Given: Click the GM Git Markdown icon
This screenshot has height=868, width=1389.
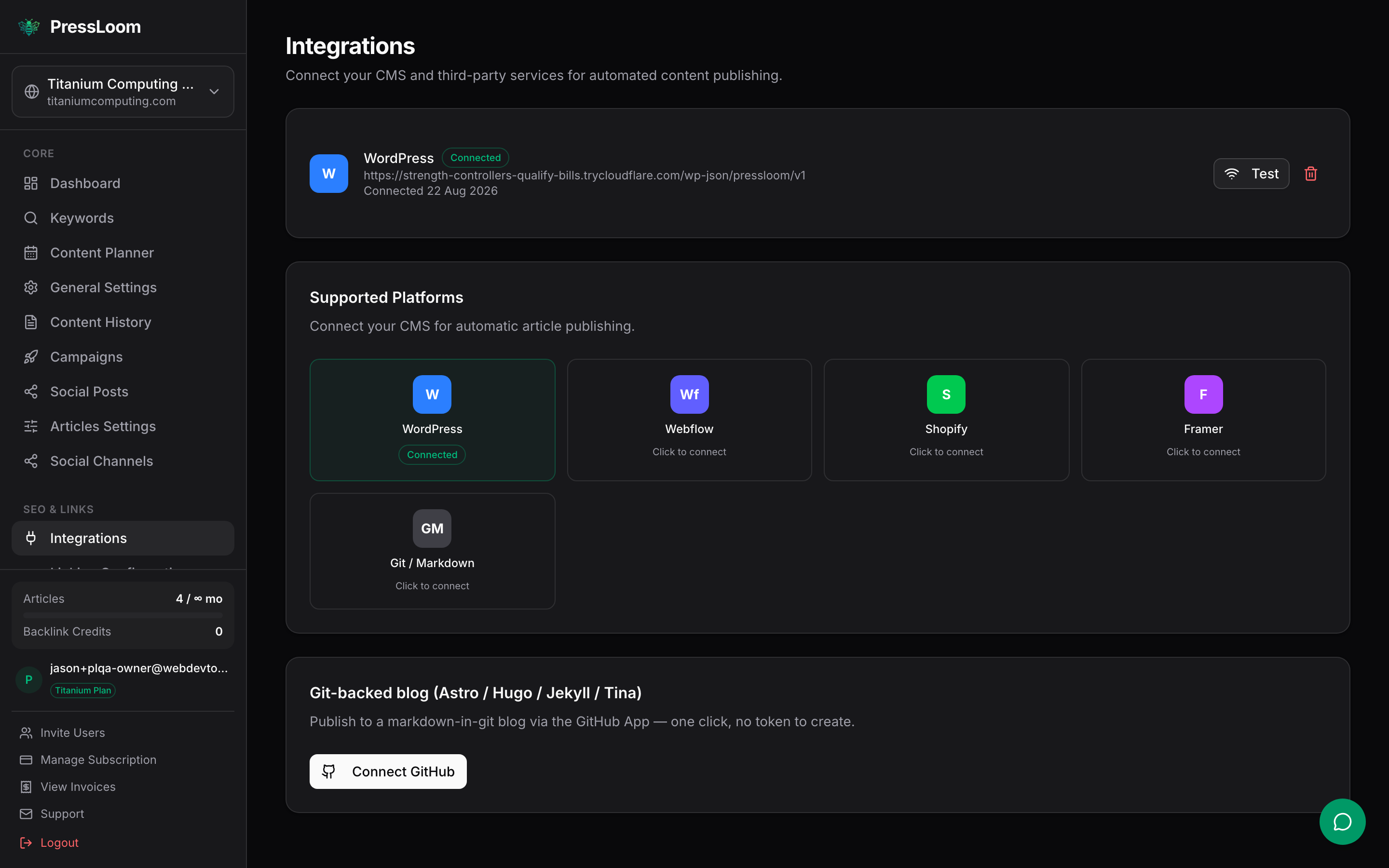Looking at the screenshot, I should pyautogui.click(x=432, y=529).
